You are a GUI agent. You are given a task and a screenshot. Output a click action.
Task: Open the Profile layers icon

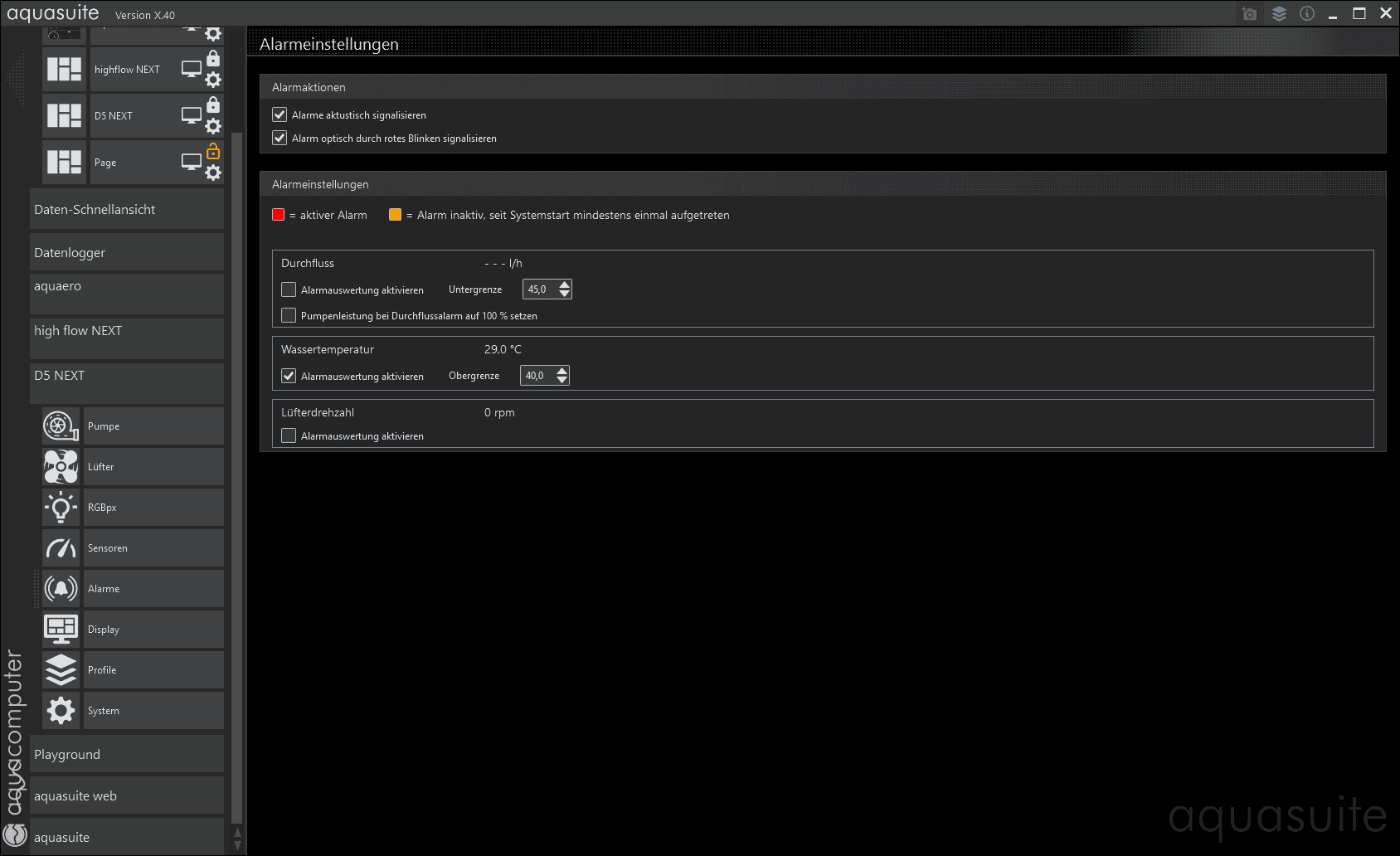[x=61, y=670]
